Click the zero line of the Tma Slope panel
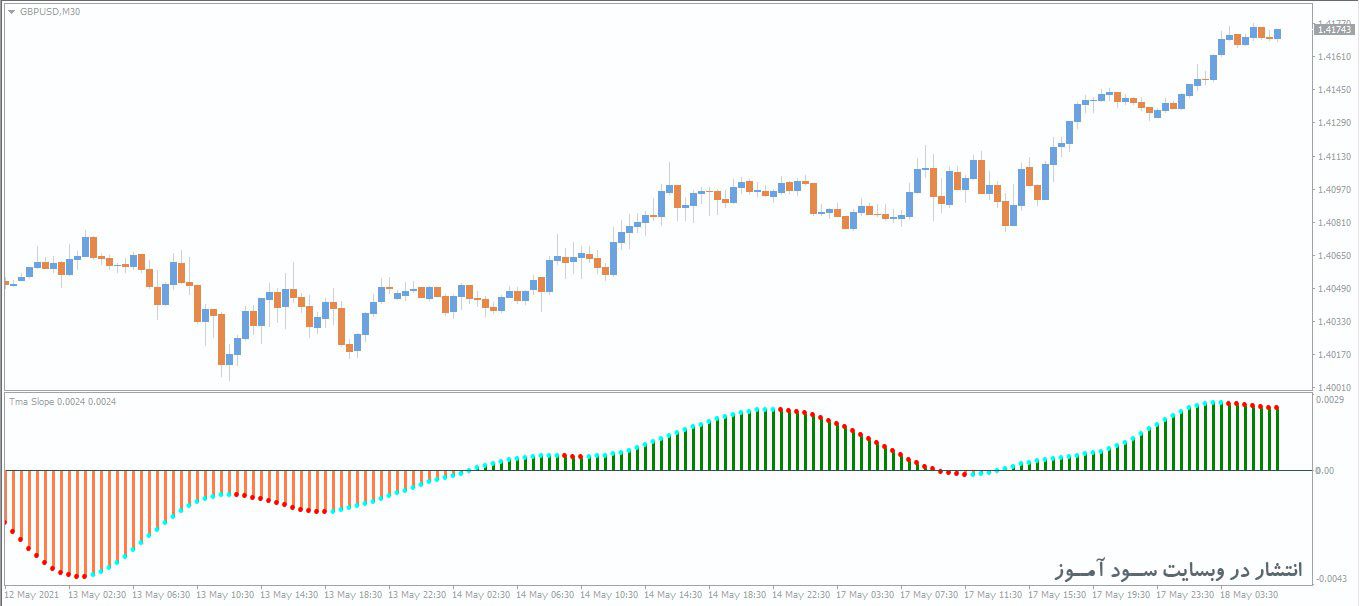Viewport: 1360px width, 606px height. [660, 469]
